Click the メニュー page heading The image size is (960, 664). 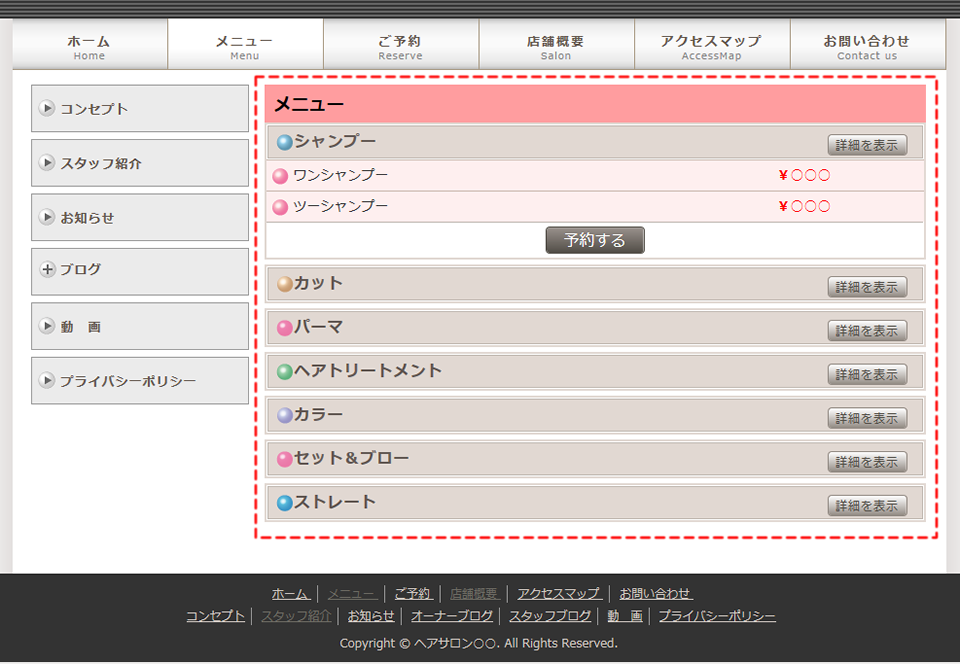click(x=309, y=104)
